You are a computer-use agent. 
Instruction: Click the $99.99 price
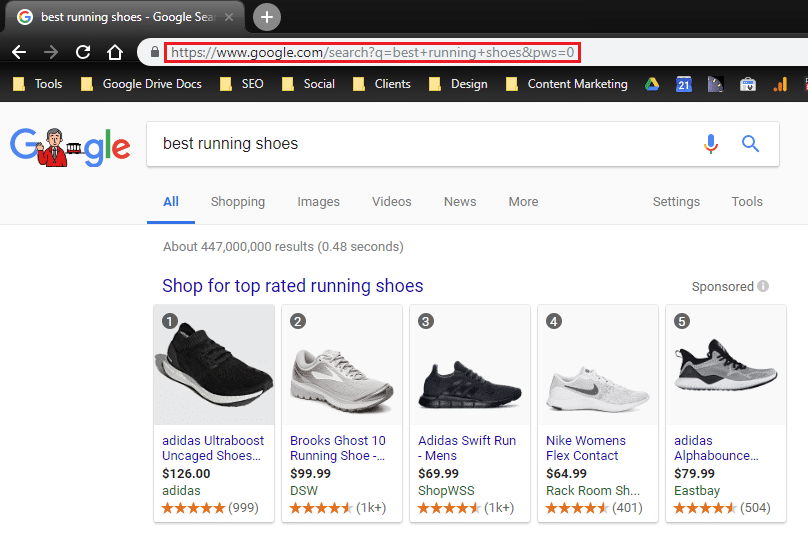click(310, 474)
